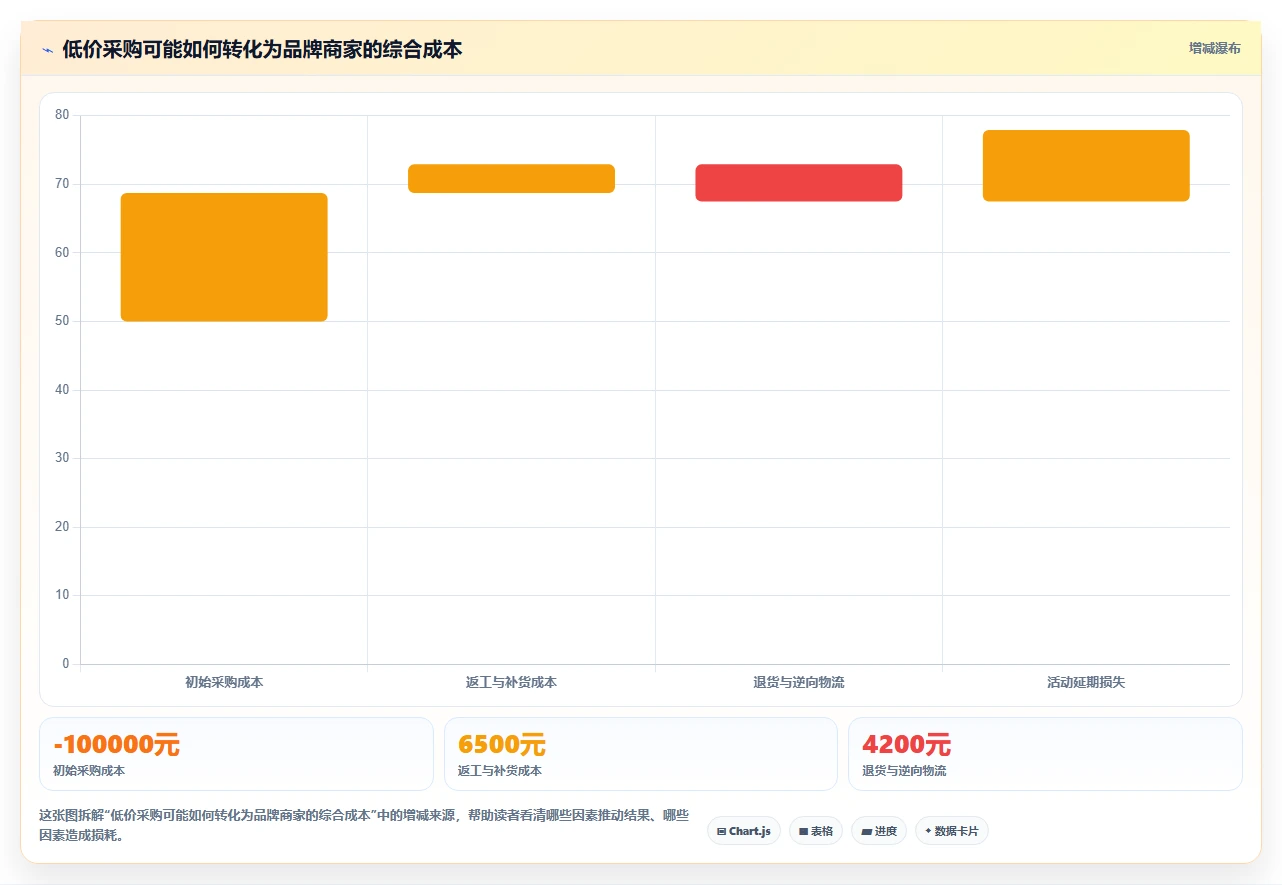Click the chart title 低价采购可能如何转化为品牌商家的综合成本

(262, 49)
